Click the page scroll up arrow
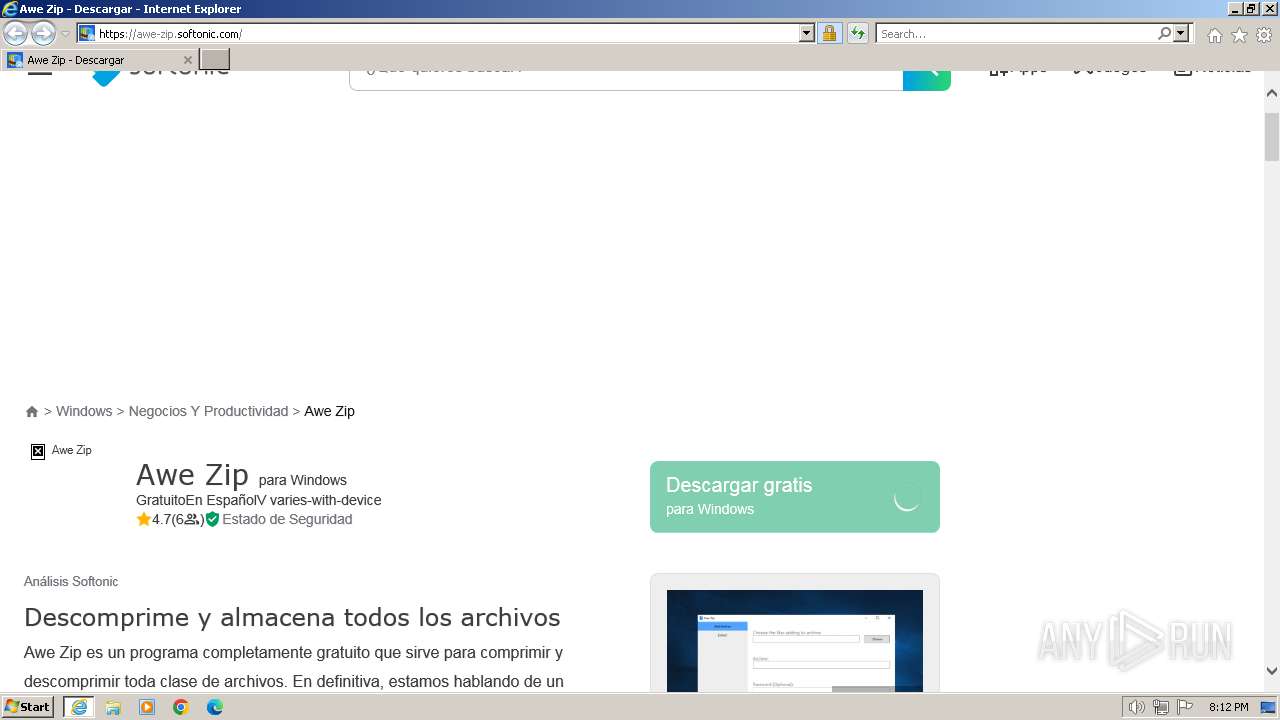This screenshot has height=720, width=1280. pyautogui.click(x=1272, y=93)
